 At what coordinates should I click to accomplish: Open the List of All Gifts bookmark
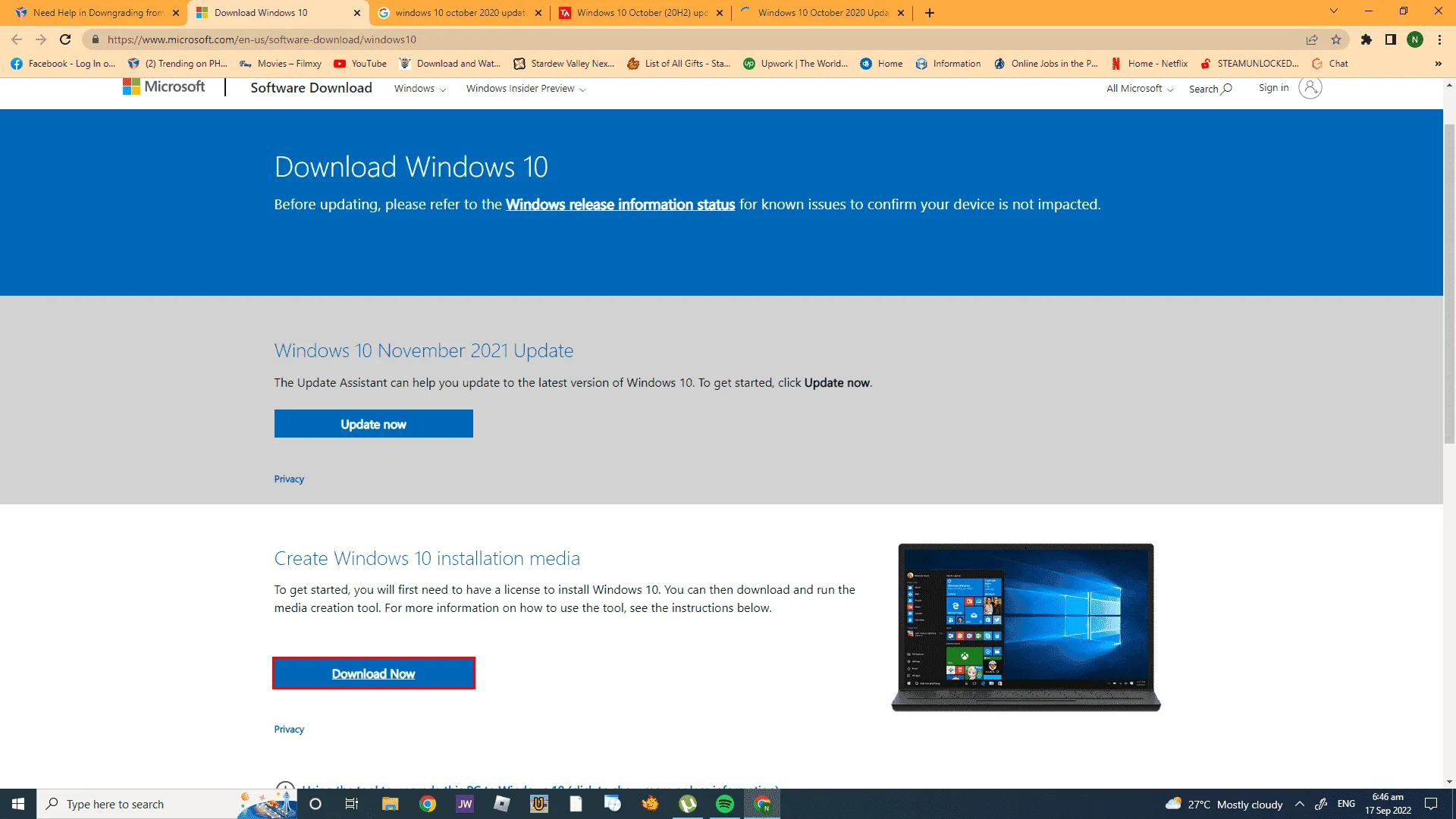679,64
